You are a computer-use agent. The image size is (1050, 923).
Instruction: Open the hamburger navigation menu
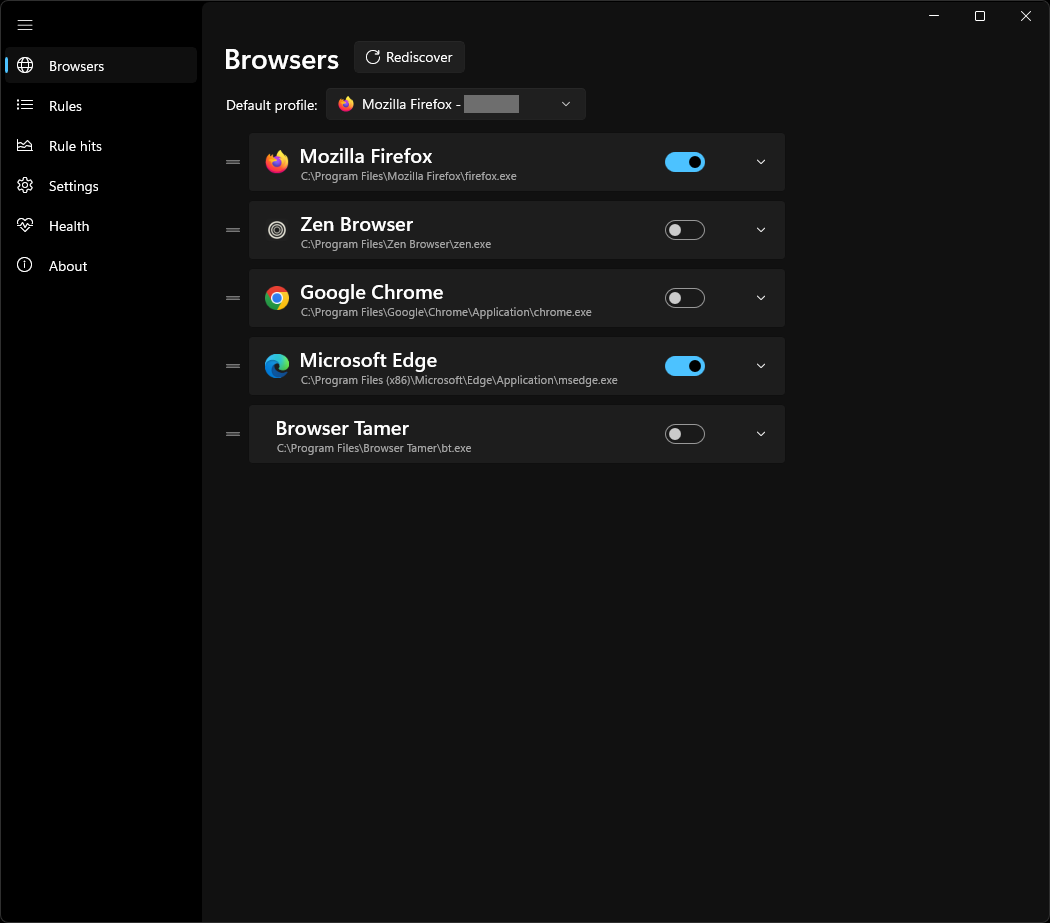[25, 25]
